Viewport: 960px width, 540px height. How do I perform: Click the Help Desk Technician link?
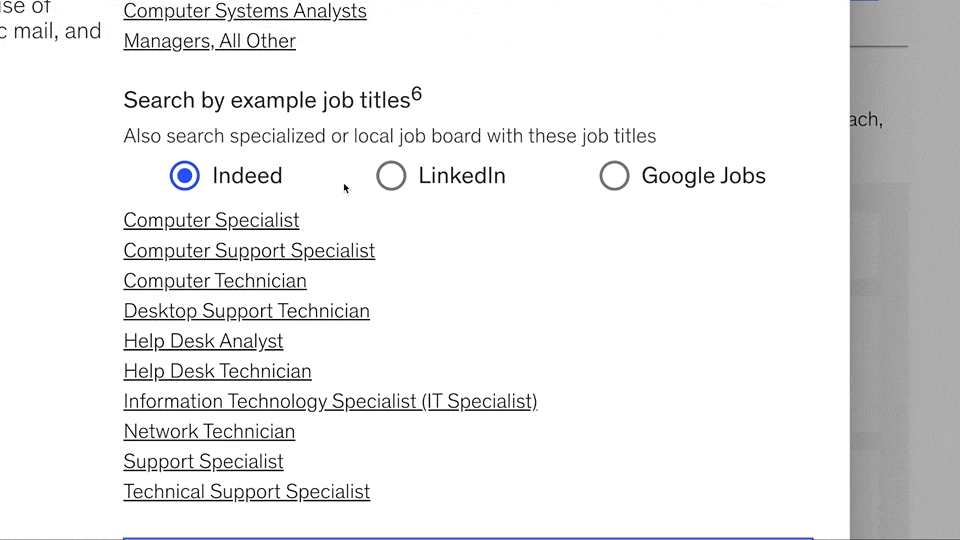(217, 371)
